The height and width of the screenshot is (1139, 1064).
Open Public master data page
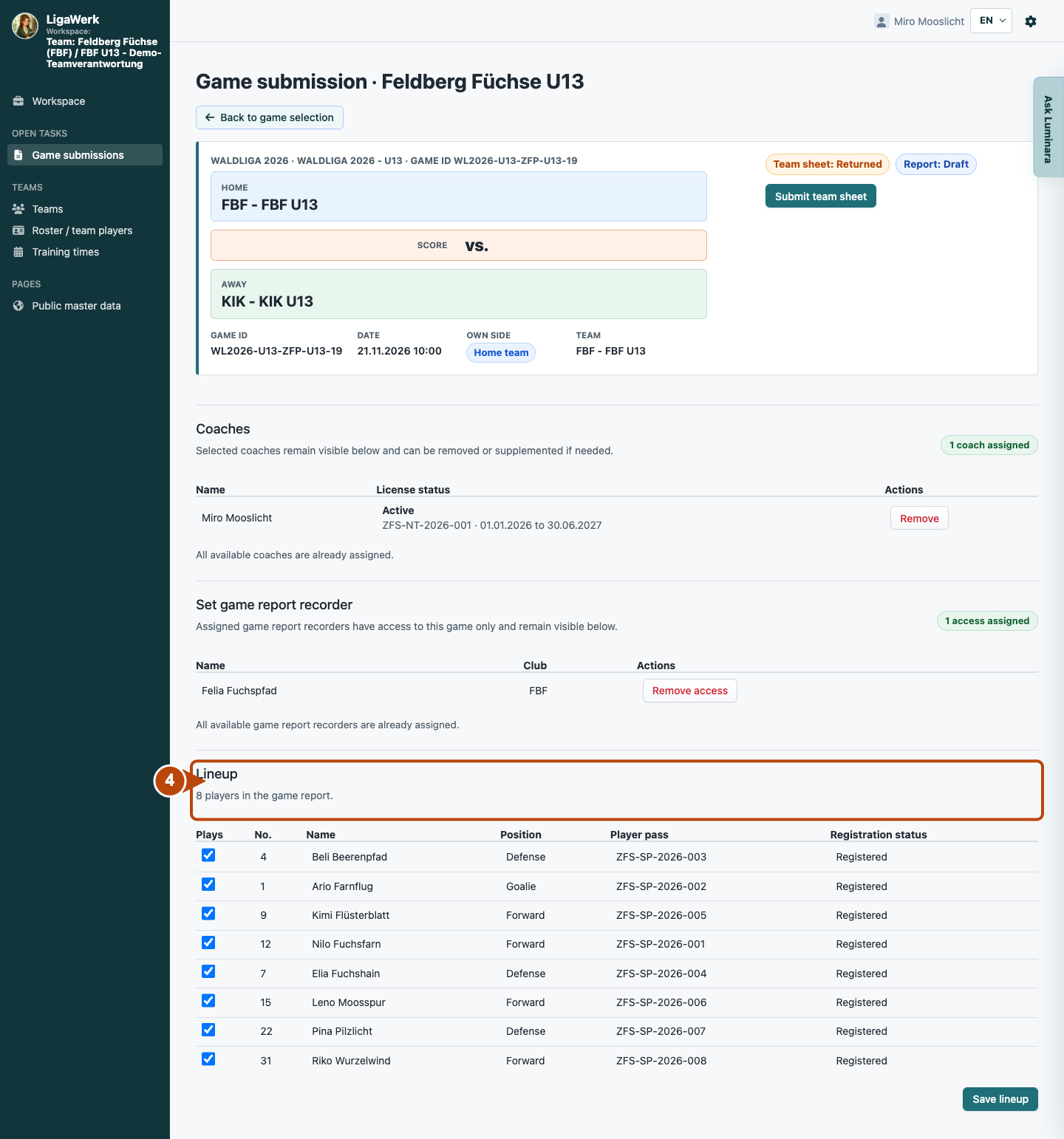click(85, 306)
